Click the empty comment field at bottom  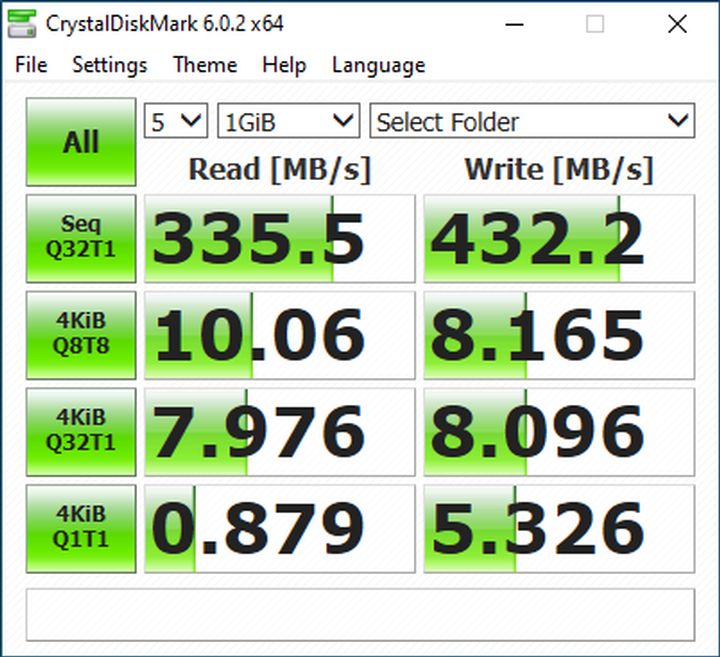(359, 613)
